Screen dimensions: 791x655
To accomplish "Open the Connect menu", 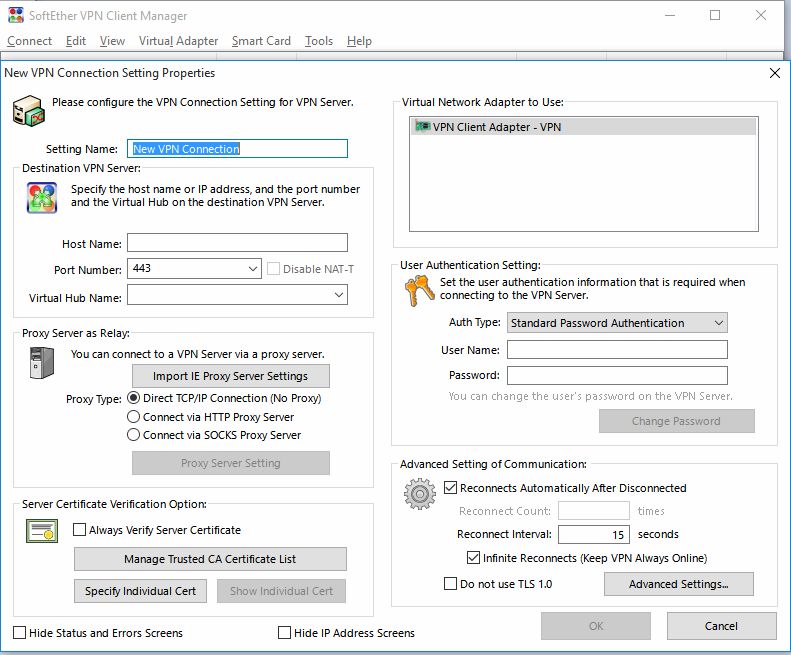I will [x=29, y=41].
